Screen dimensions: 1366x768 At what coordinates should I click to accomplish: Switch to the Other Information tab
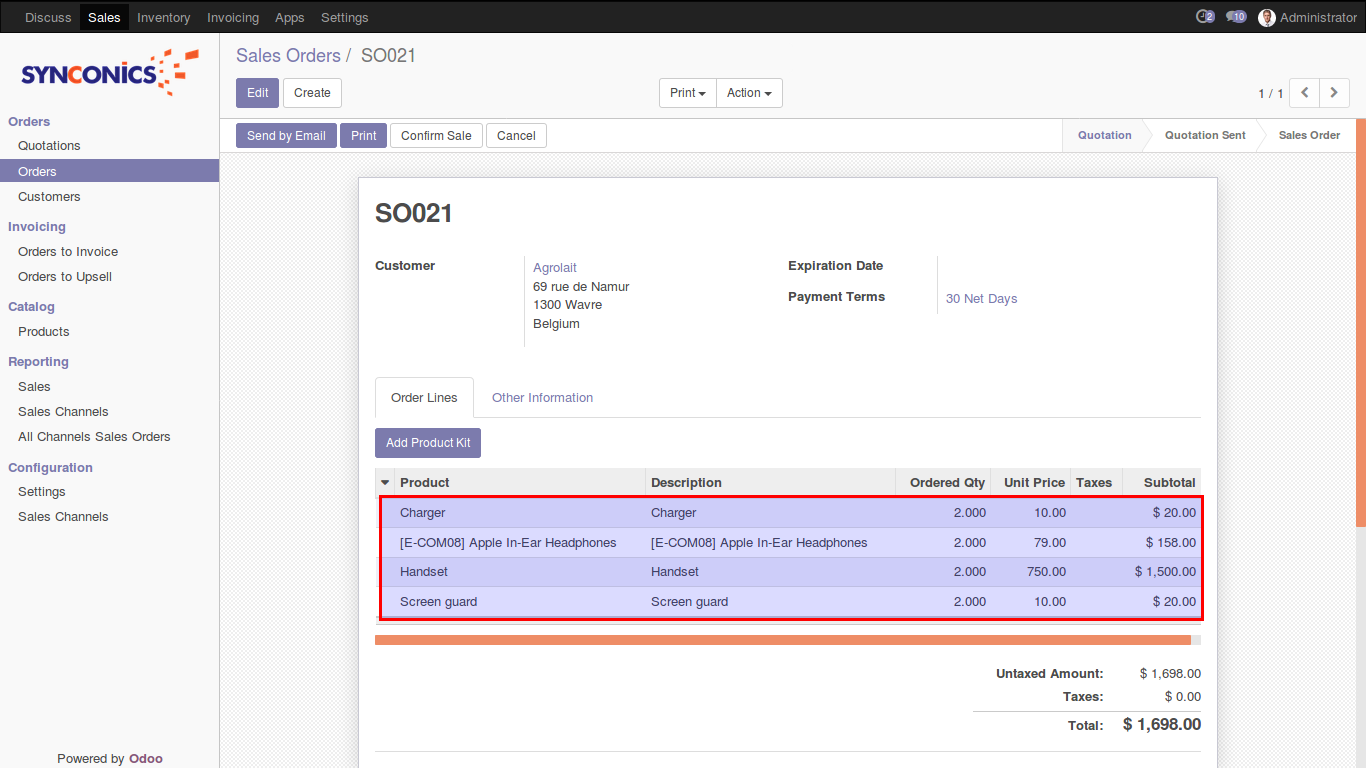coord(542,398)
